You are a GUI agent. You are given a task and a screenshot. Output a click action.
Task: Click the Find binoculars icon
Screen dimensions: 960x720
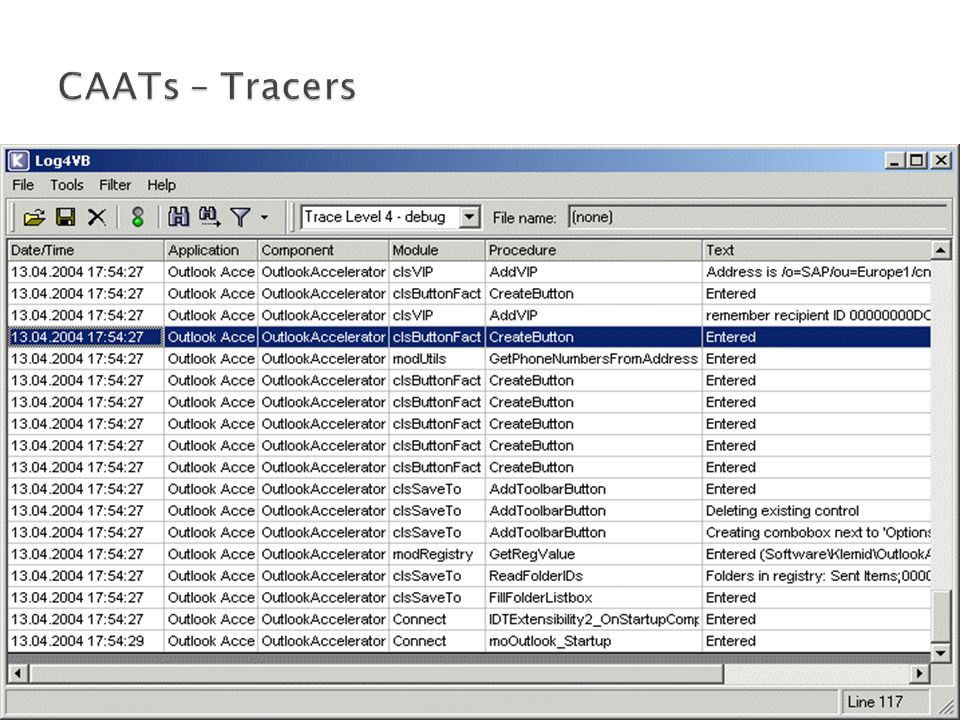(178, 216)
